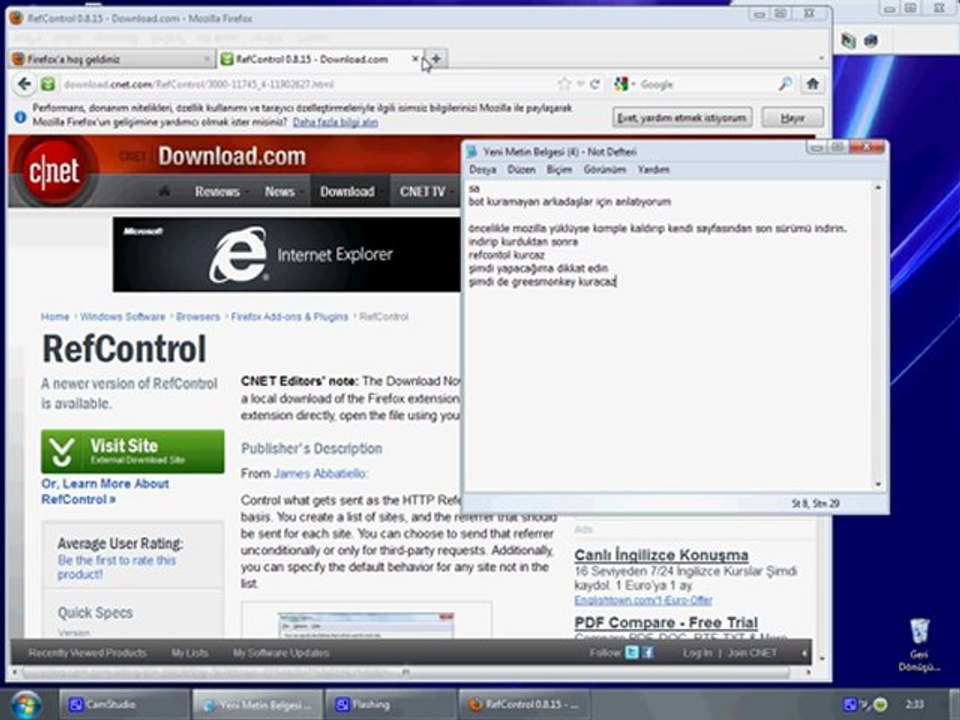Screen dimensions: 960x720
Task: Switch to RefControl Firefox taskbar button
Action: [523, 705]
